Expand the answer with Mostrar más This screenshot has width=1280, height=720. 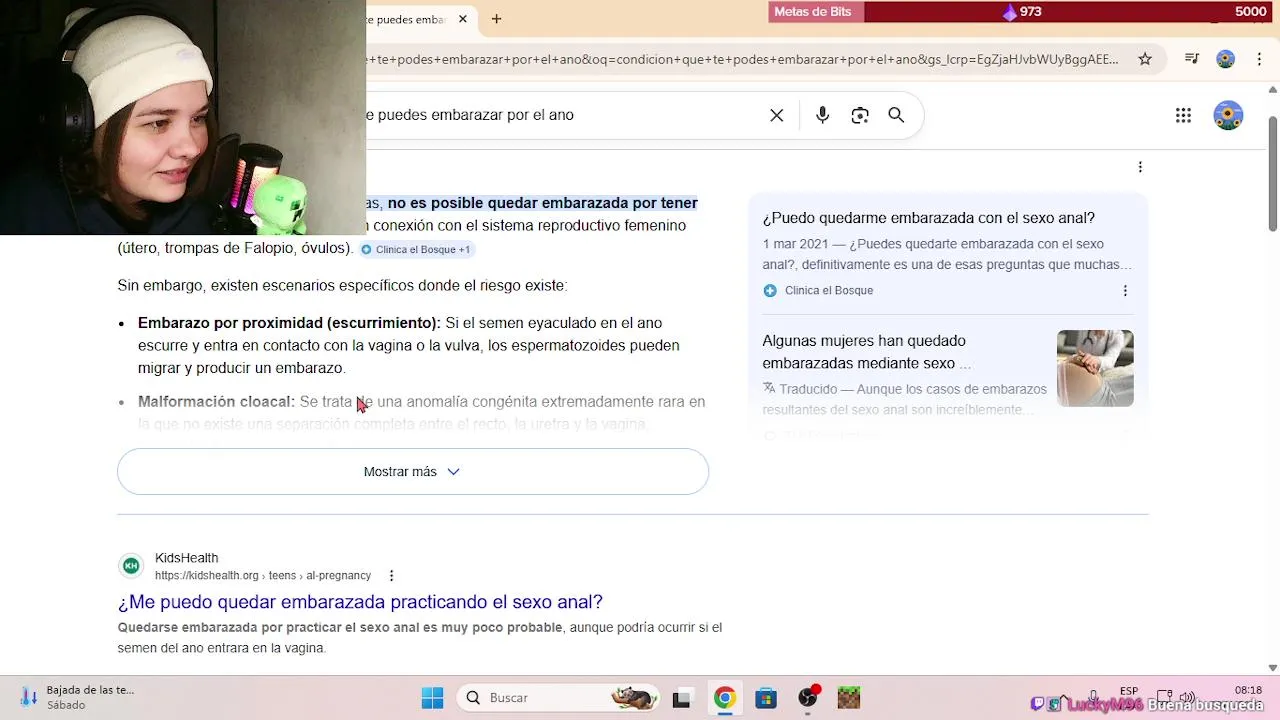413,472
